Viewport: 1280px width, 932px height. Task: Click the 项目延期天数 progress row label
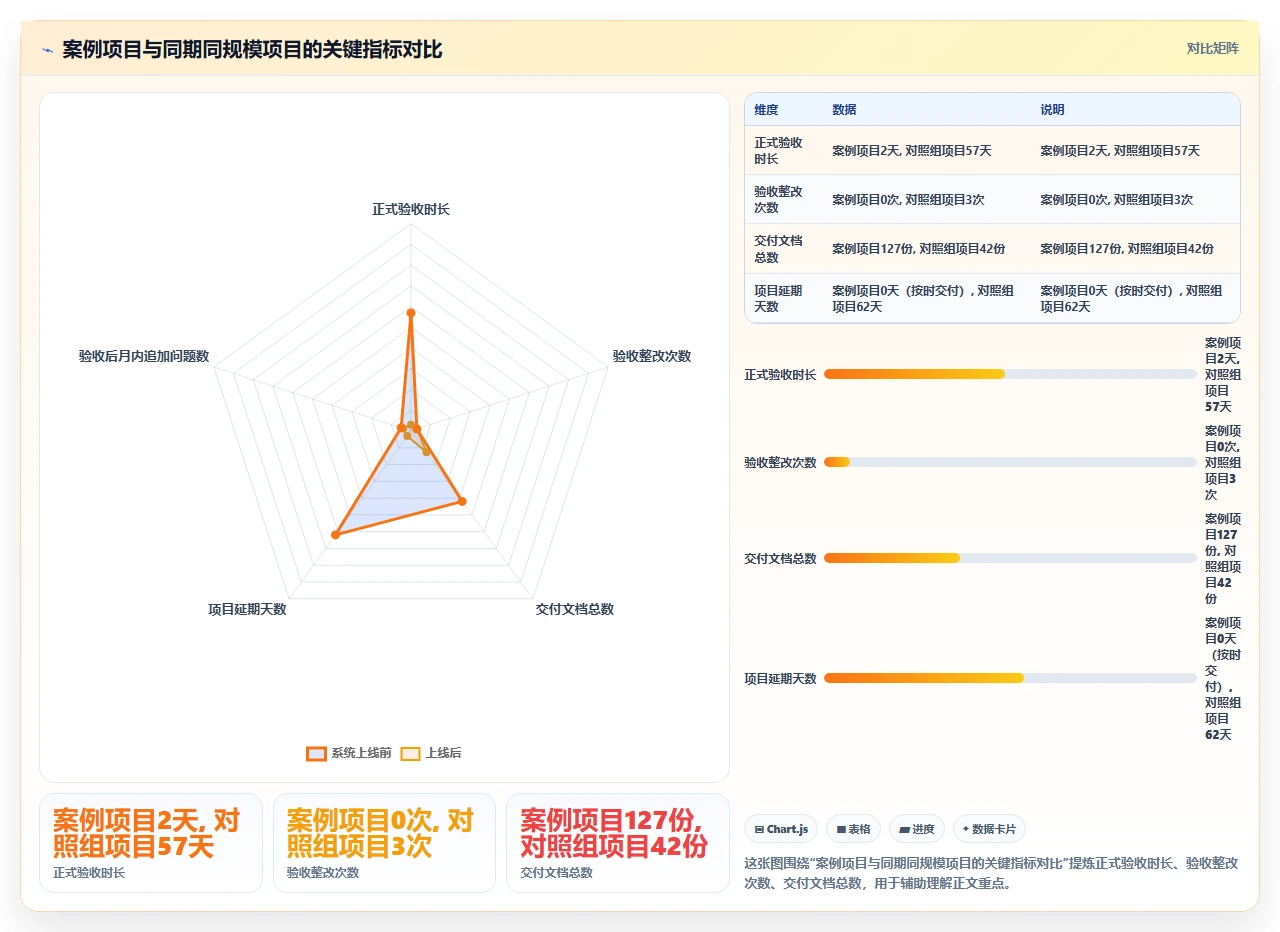(x=780, y=678)
